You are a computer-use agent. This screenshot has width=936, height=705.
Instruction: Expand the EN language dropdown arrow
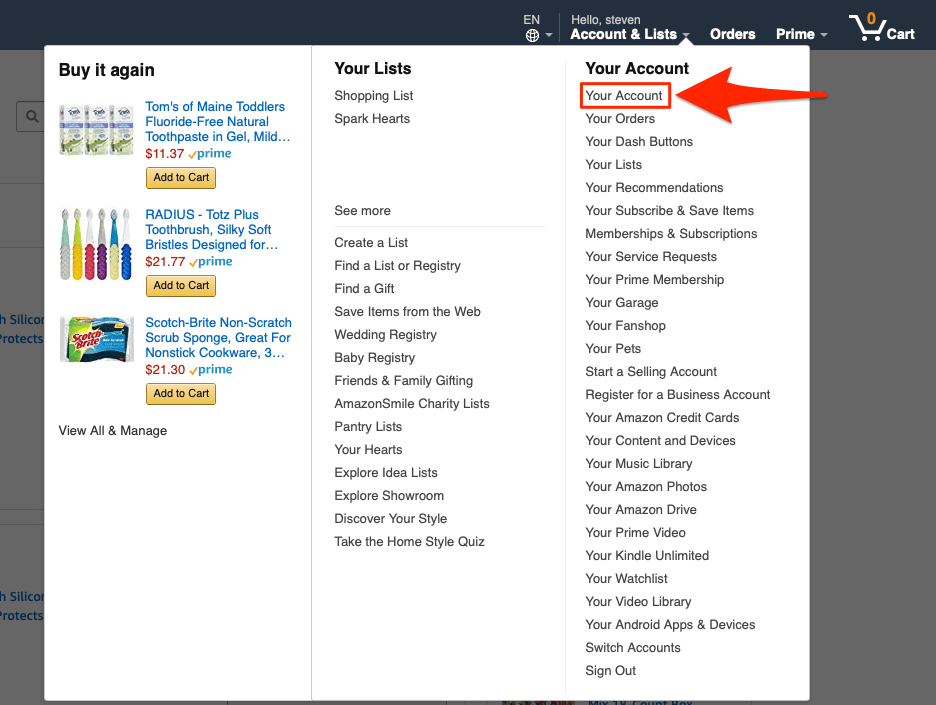[549, 36]
